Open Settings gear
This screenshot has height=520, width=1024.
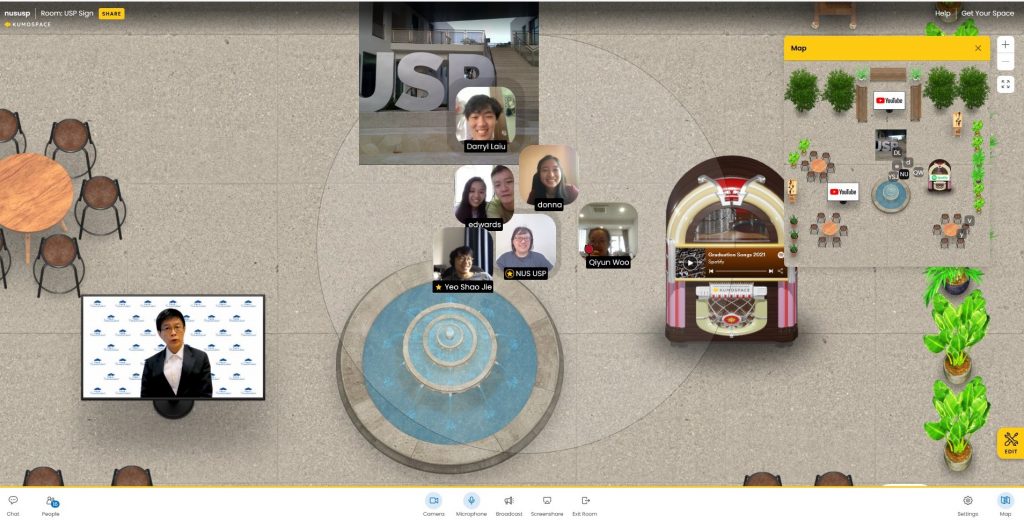pyautogui.click(x=967, y=503)
